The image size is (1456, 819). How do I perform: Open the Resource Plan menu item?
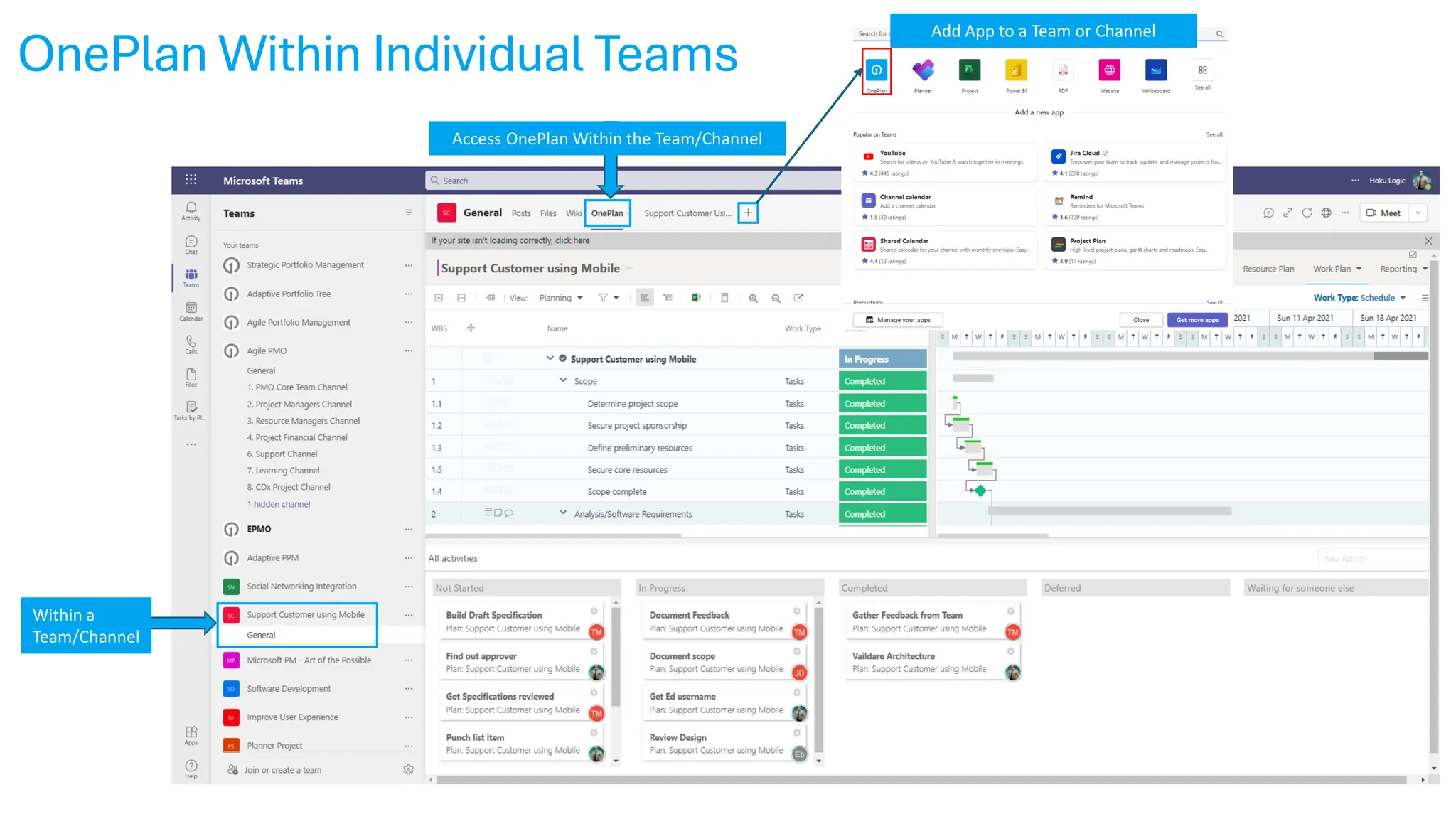coord(1268,269)
